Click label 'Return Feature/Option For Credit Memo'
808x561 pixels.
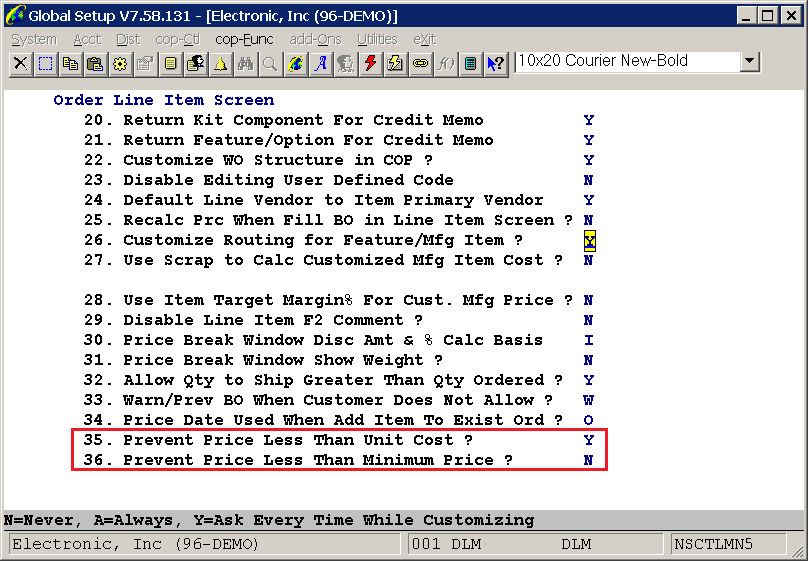pyautogui.click(x=308, y=141)
